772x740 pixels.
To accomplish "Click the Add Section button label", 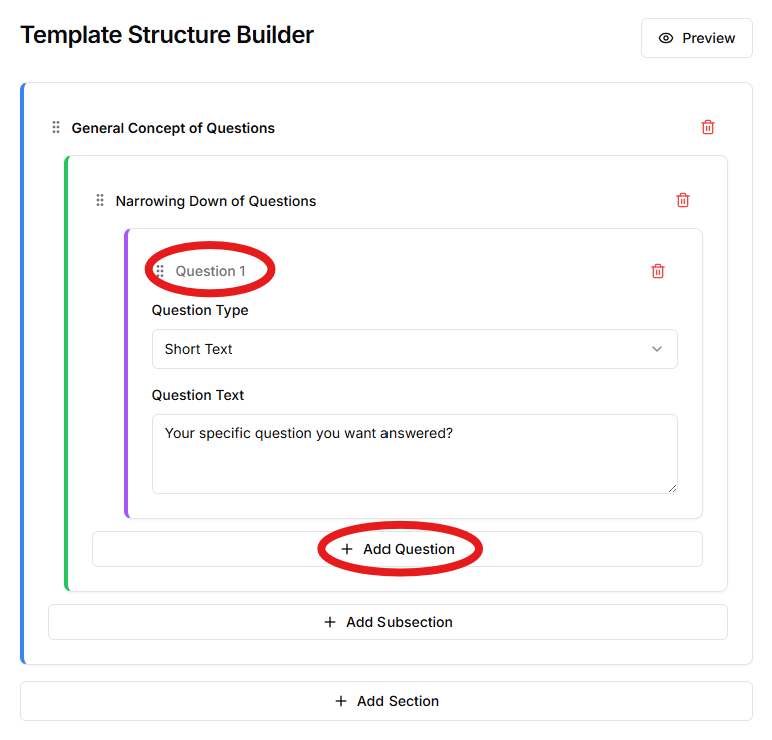I will point(398,701).
